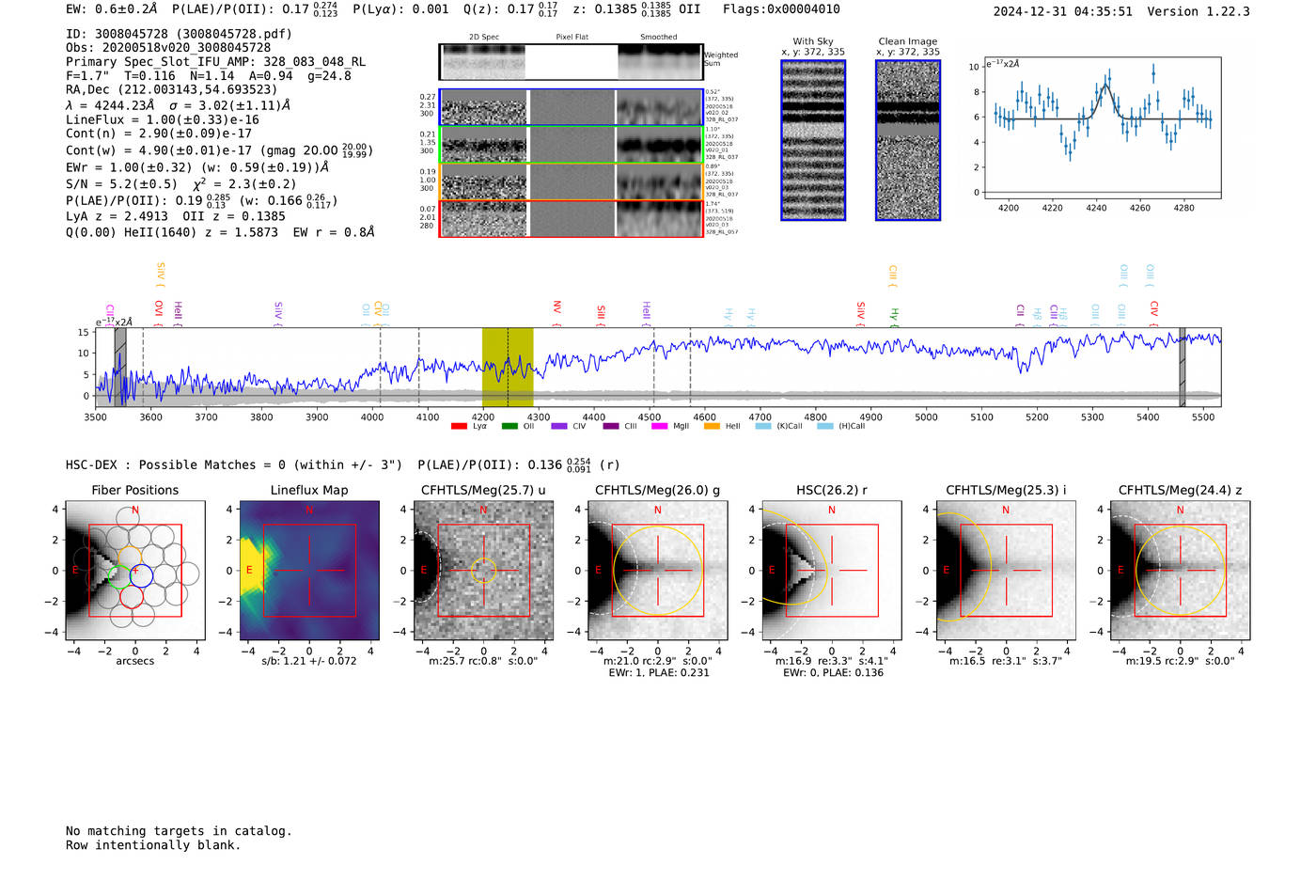Open the CFHTLS/Meg(26.0) g cutout

657,571
